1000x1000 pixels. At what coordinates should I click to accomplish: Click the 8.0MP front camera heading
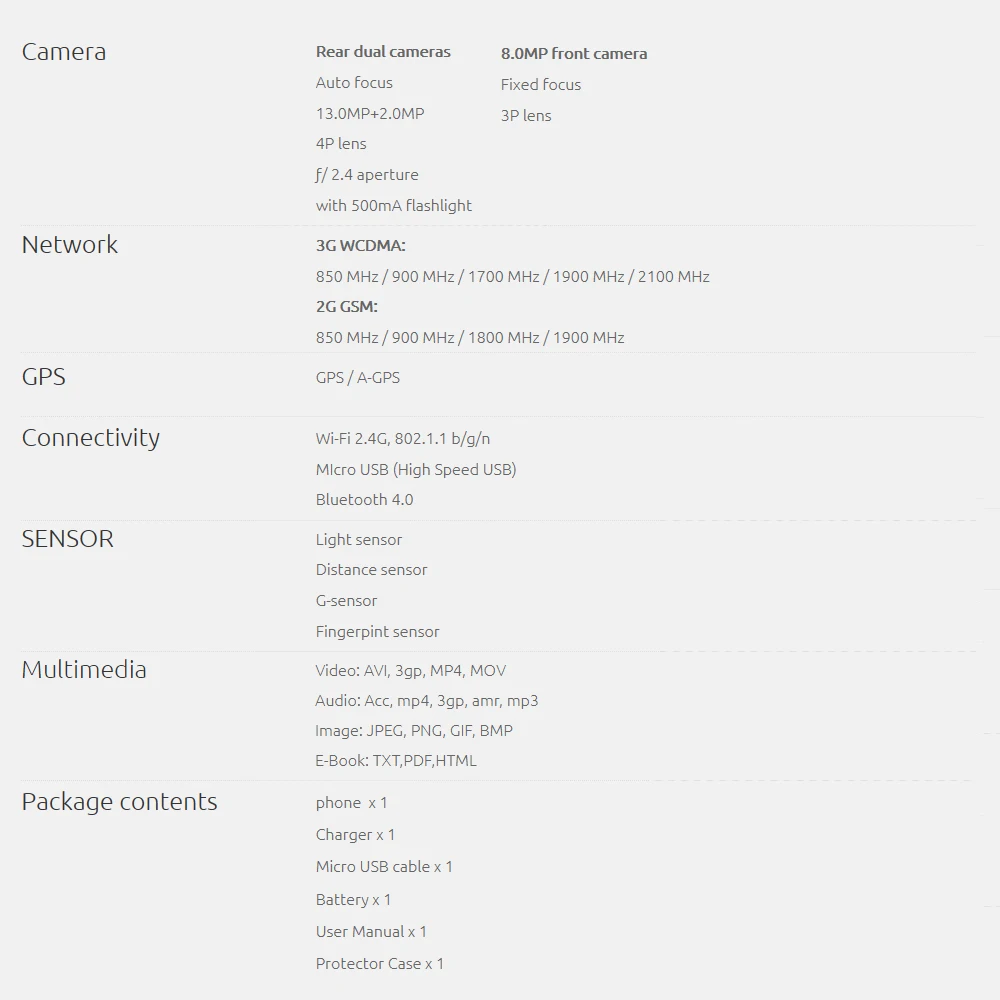[574, 54]
